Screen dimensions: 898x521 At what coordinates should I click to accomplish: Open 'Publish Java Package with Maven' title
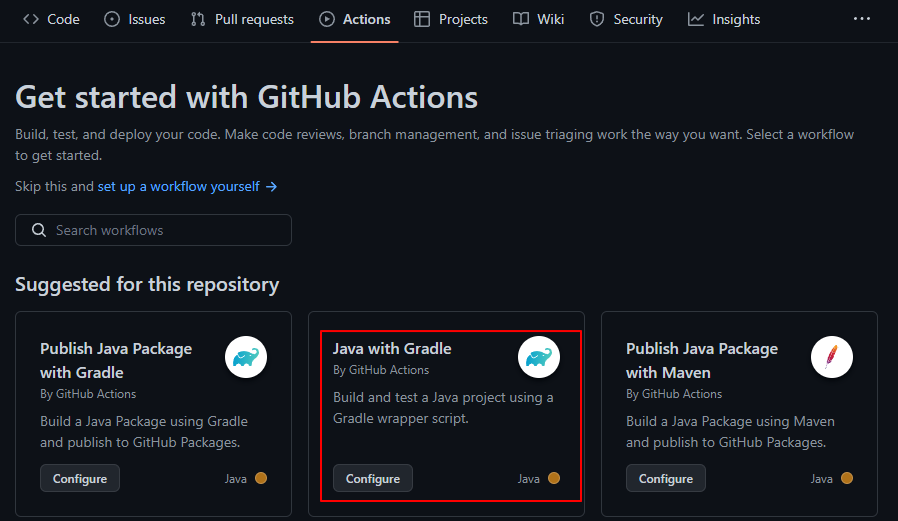702,361
